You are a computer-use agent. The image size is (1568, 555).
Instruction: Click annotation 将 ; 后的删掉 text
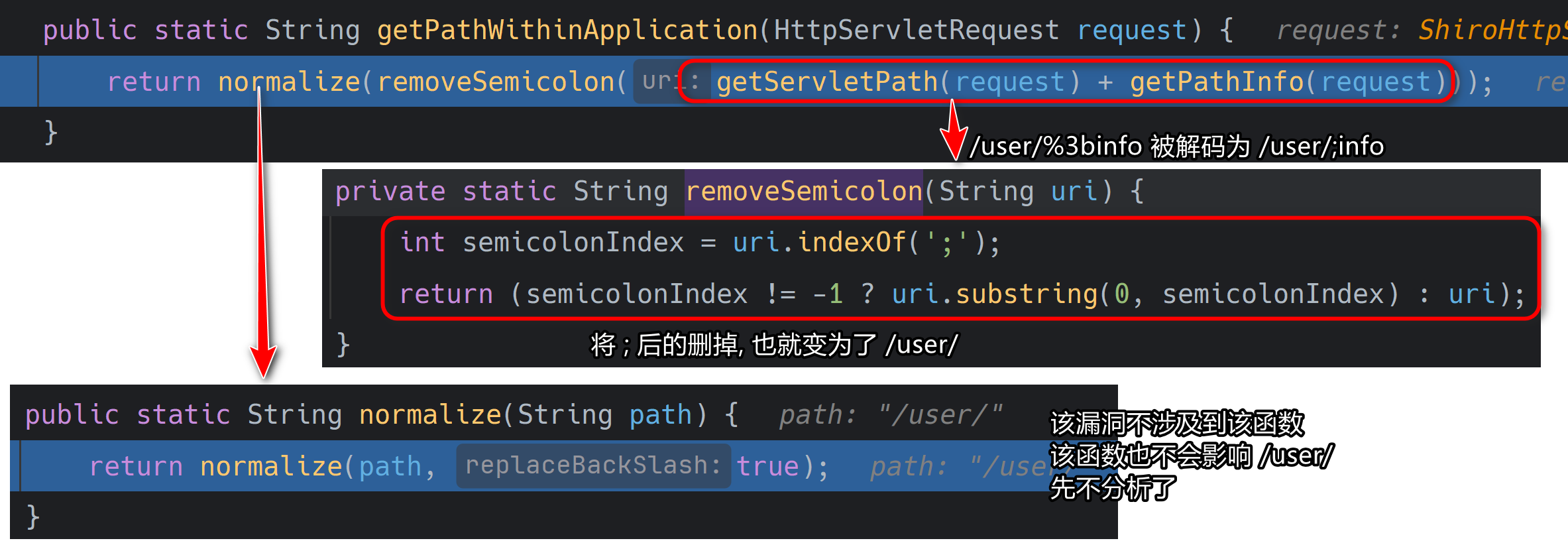click(663, 345)
